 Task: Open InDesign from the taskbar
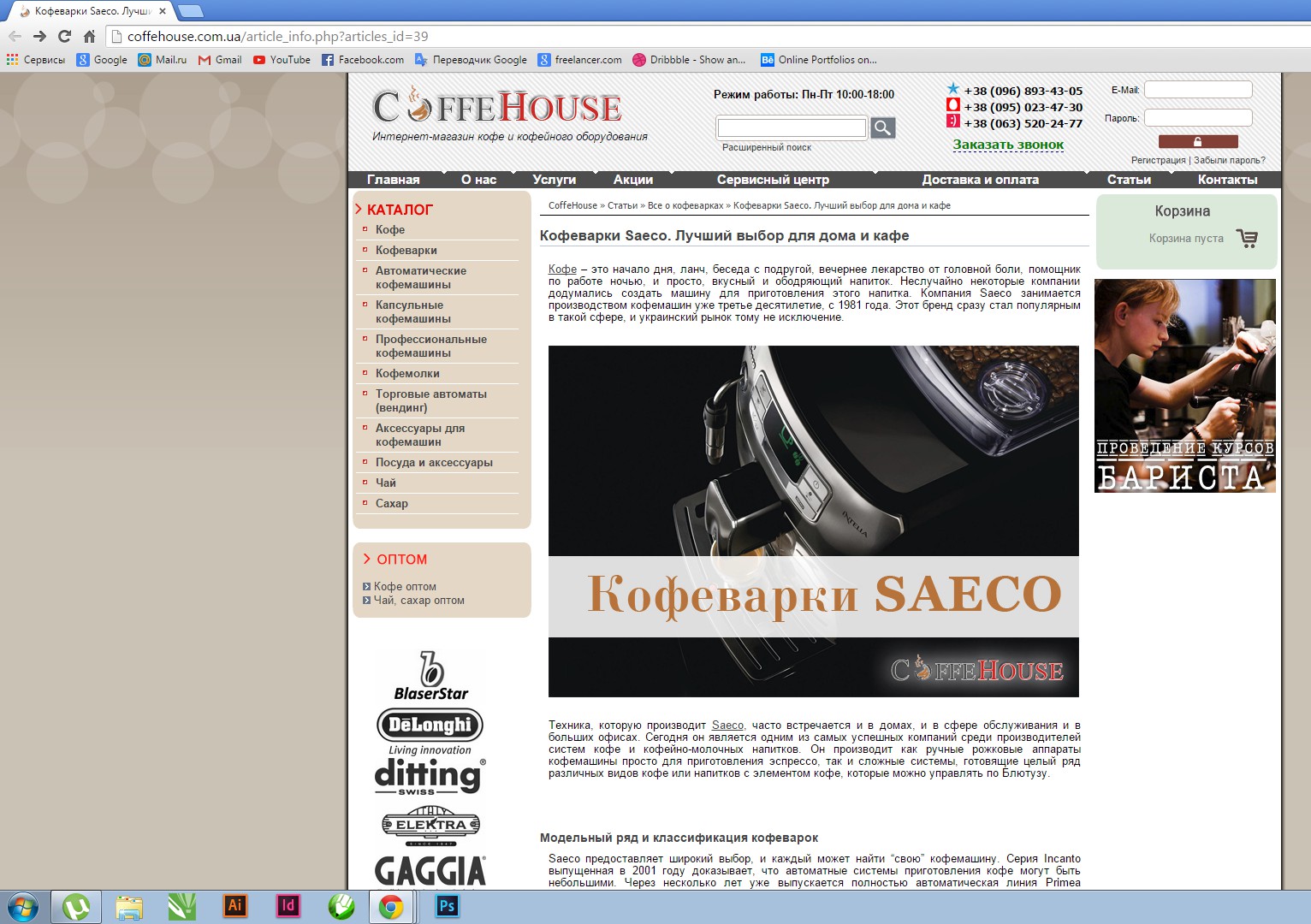click(x=288, y=905)
